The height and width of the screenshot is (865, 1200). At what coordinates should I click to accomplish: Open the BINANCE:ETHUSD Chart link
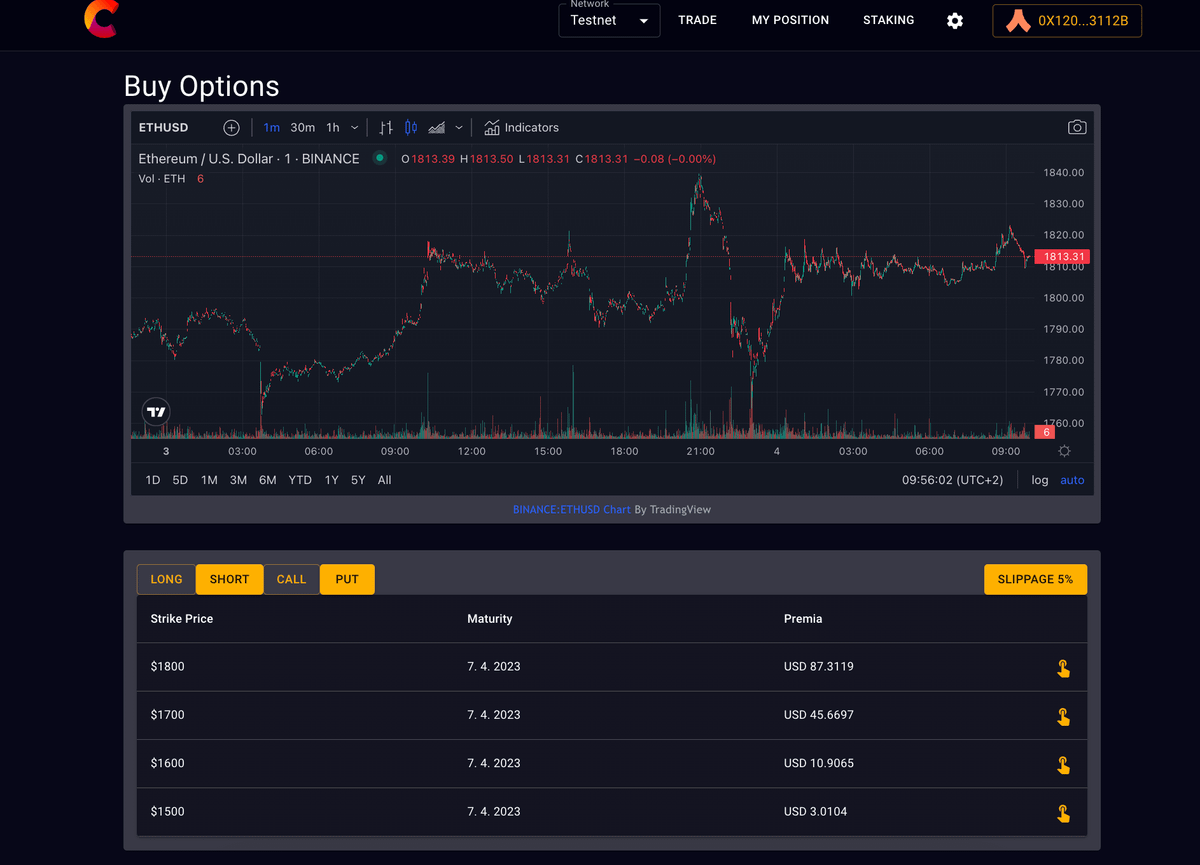point(571,510)
